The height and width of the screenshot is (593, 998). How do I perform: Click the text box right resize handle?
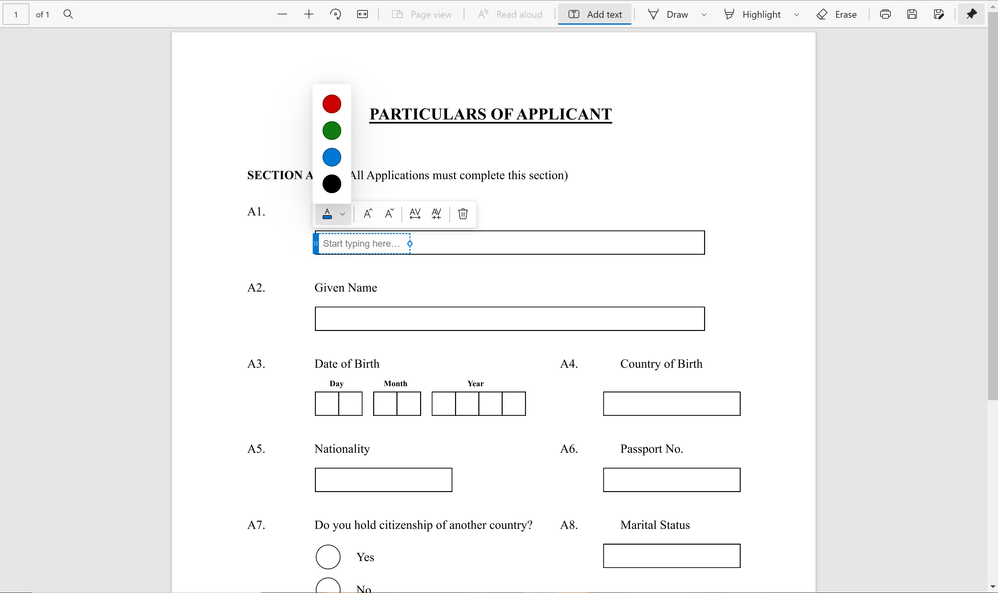coord(410,244)
